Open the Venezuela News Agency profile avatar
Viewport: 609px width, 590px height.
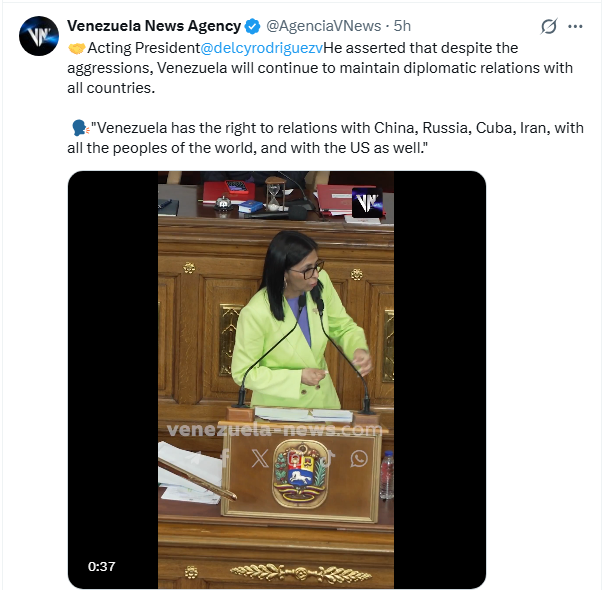click(39, 36)
